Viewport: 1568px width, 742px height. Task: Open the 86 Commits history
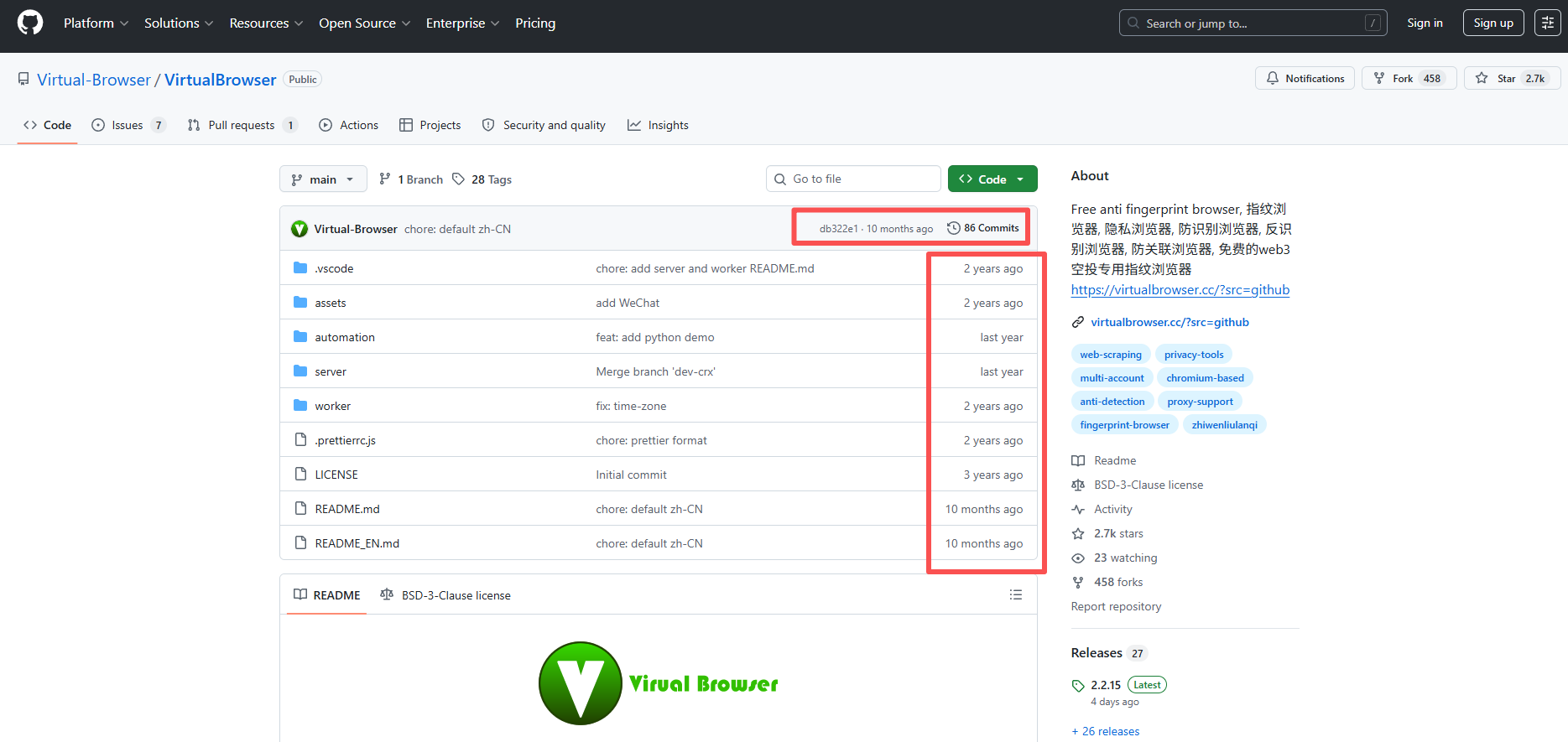(x=983, y=228)
